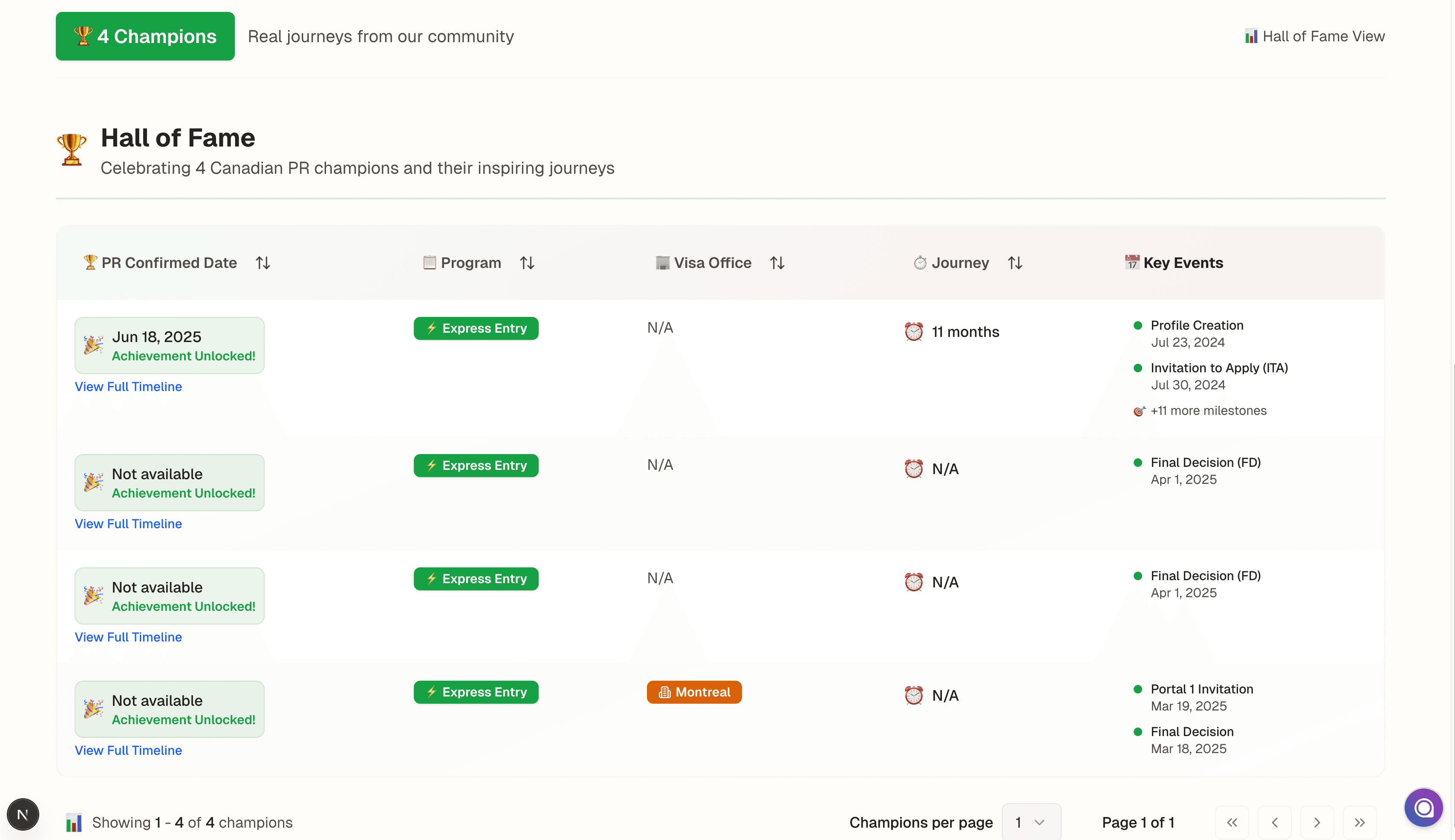The height and width of the screenshot is (840, 1455).
Task: Open View Full Timeline for the Montreal champion
Action: pos(128,750)
